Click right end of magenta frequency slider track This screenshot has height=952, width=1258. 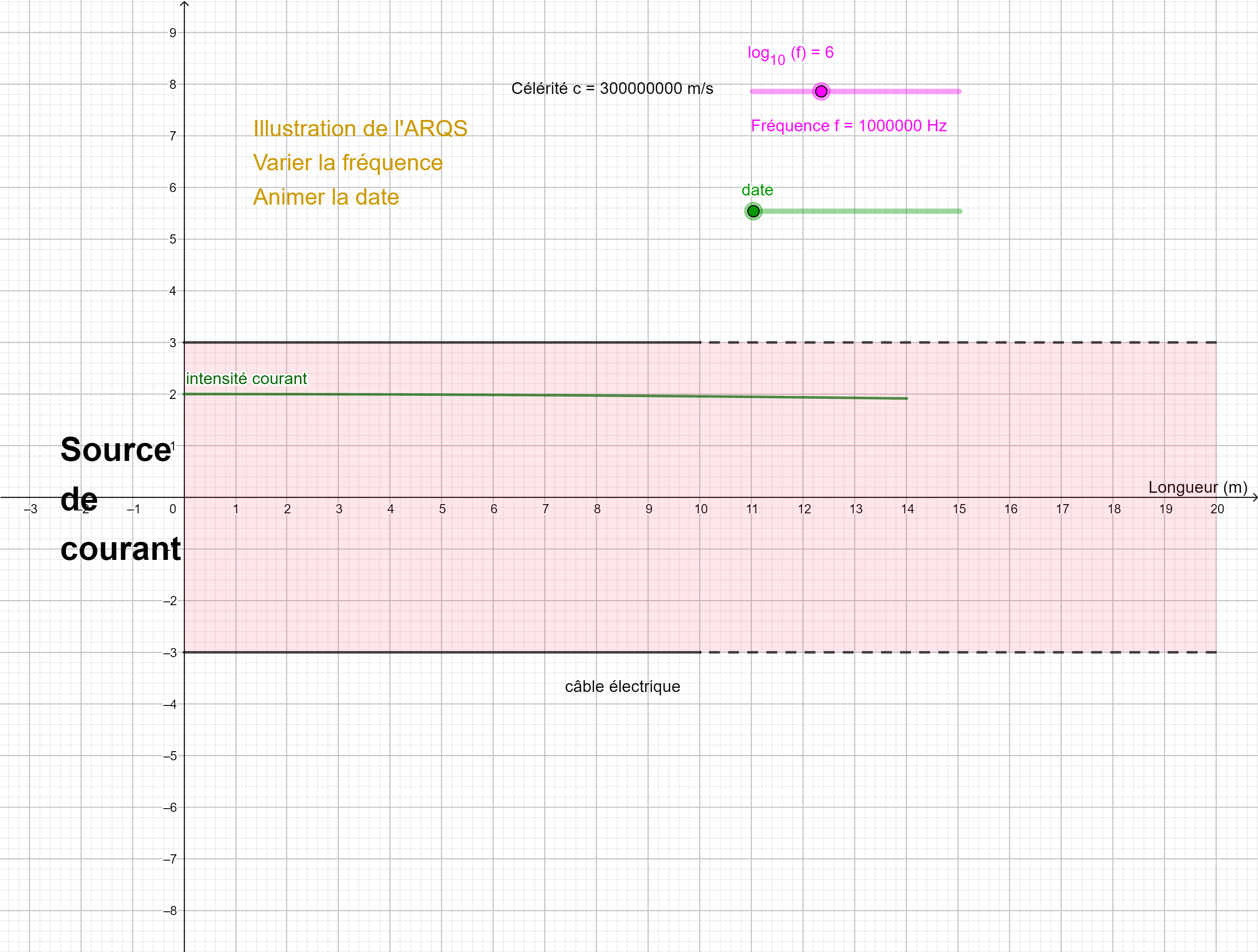tap(959, 91)
